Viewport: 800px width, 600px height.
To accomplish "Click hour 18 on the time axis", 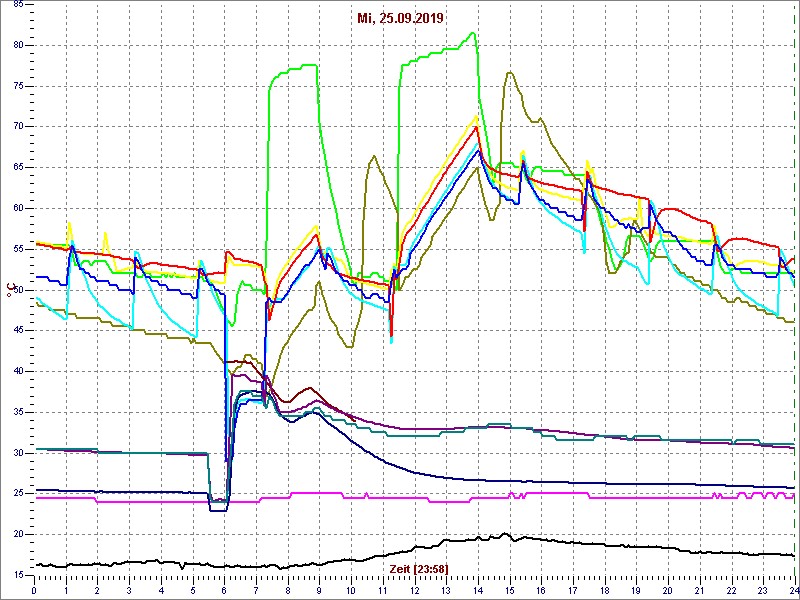I will (x=605, y=591).
